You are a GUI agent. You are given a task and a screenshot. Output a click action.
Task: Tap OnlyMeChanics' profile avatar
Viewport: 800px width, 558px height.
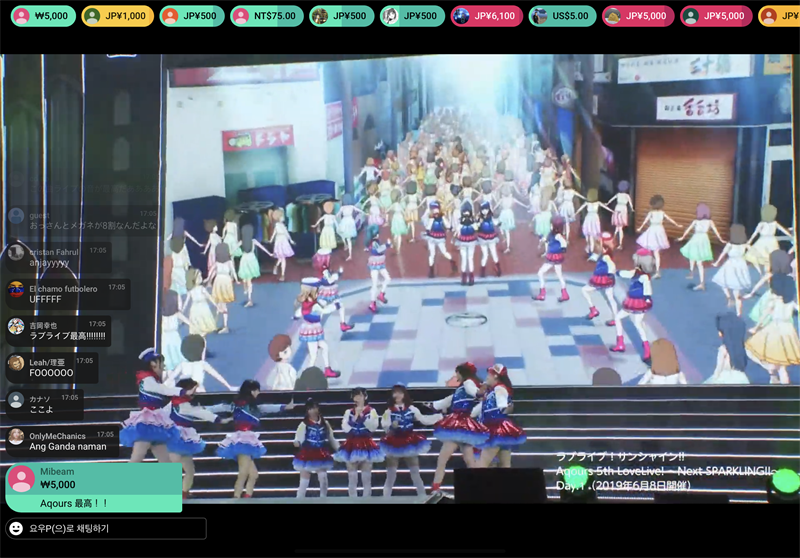tap(16, 437)
